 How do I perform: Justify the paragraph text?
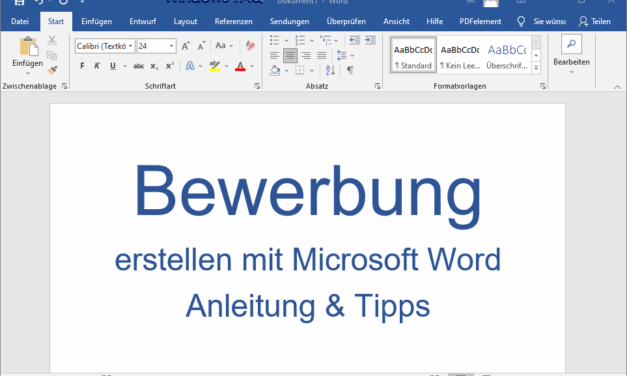(321, 56)
